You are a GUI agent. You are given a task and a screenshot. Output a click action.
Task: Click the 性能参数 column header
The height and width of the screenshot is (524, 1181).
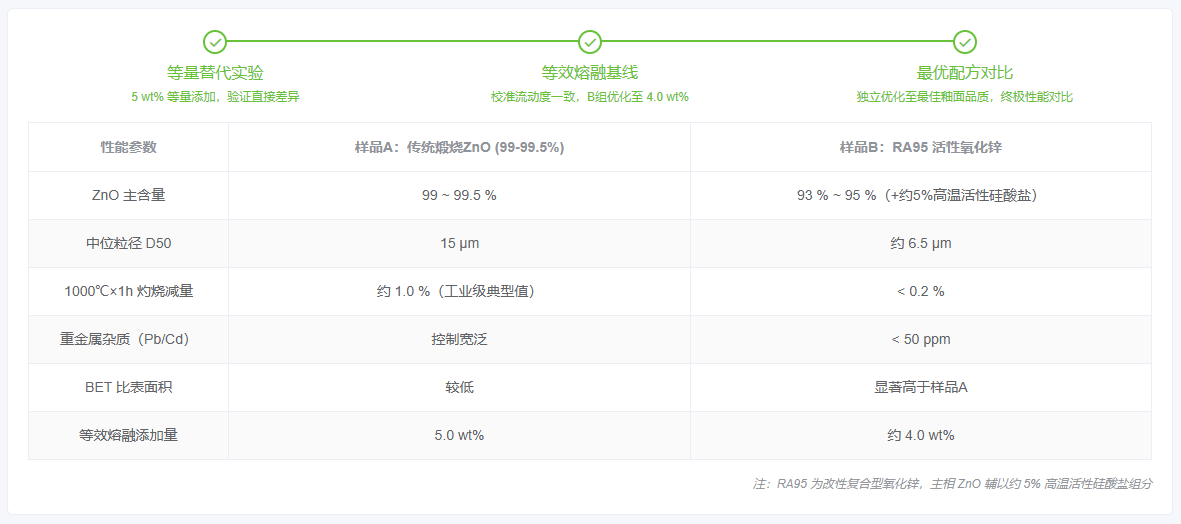[x=129, y=148]
